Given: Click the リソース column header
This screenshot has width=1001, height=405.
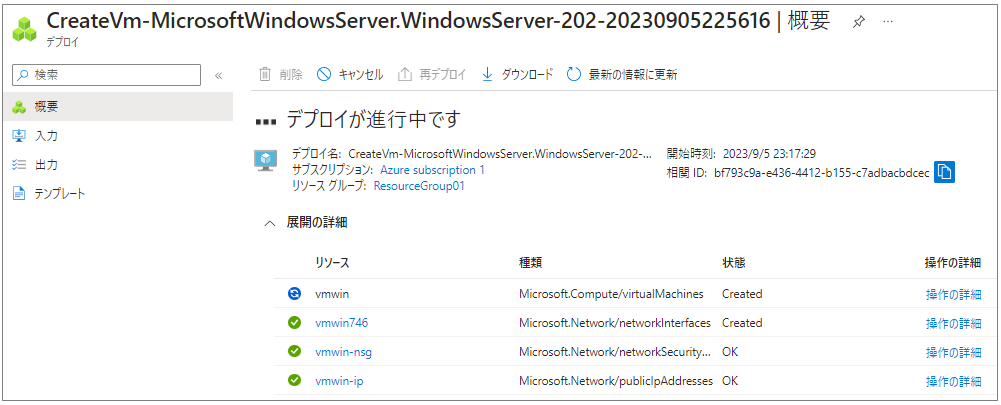Looking at the screenshot, I should pyautogui.click(x=332, y=263).
